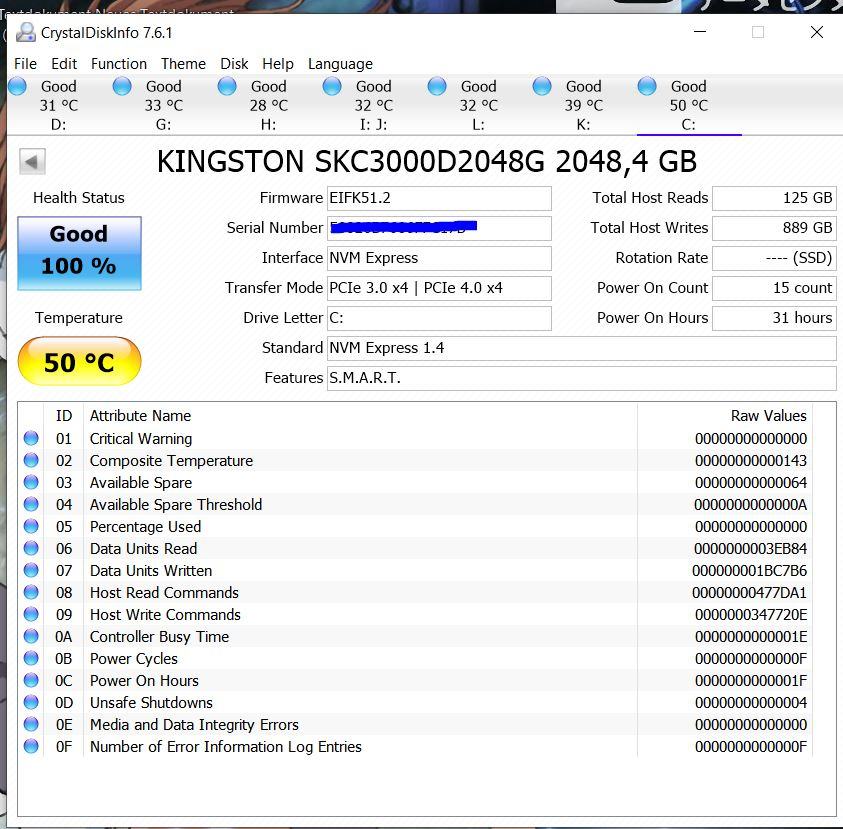
Task: Click status dot for Host Read Commands
Action: tap(31, 592)
